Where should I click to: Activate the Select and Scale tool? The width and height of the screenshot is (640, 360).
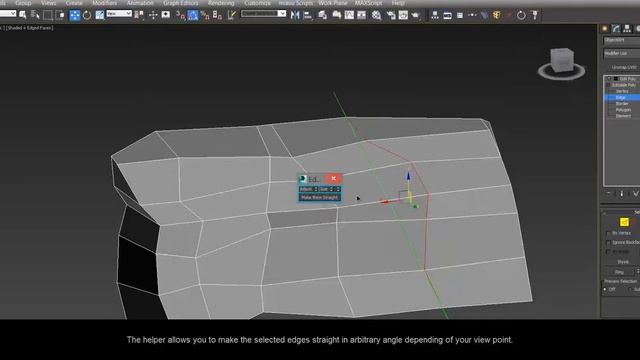pyautogui.click(x=100, y=15)
